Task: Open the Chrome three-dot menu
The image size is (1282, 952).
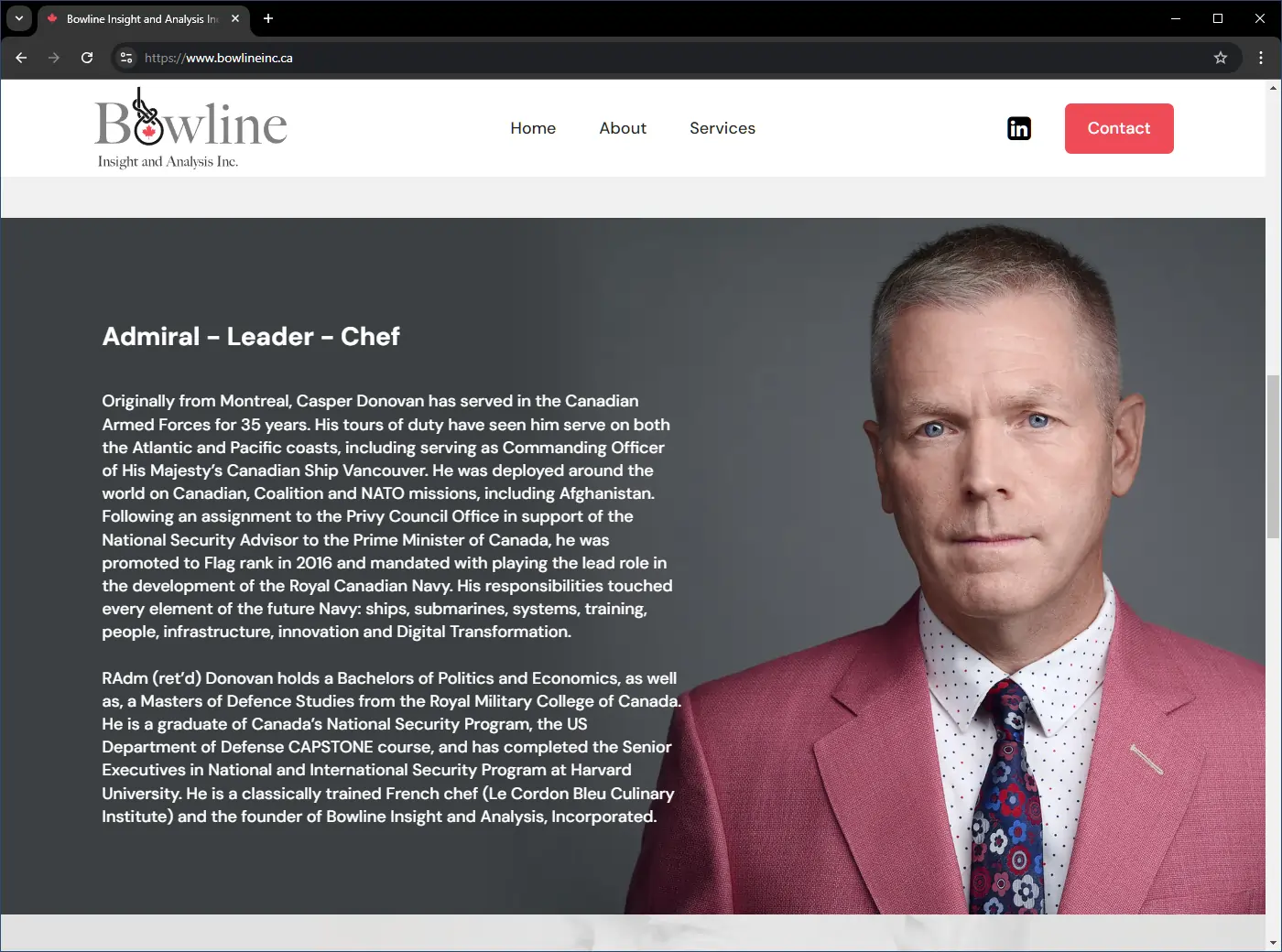Action: pos(1261,58)
